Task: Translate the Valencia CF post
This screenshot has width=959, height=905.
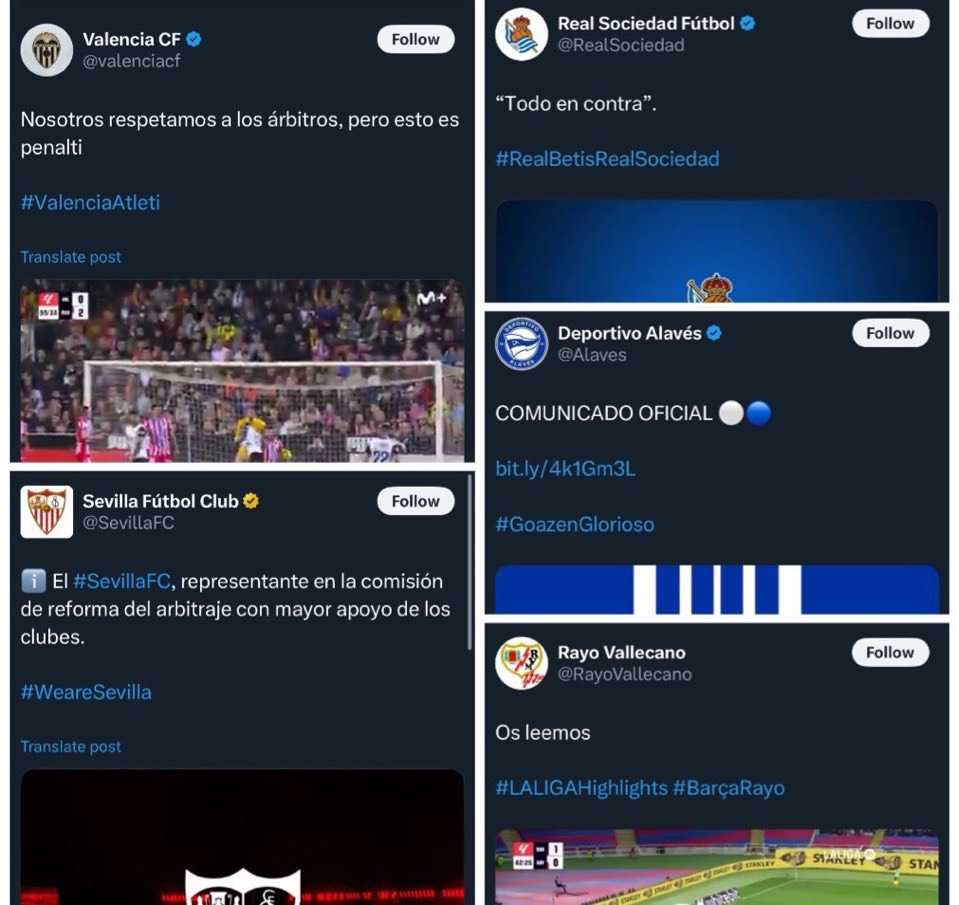Action: (71, 257)
